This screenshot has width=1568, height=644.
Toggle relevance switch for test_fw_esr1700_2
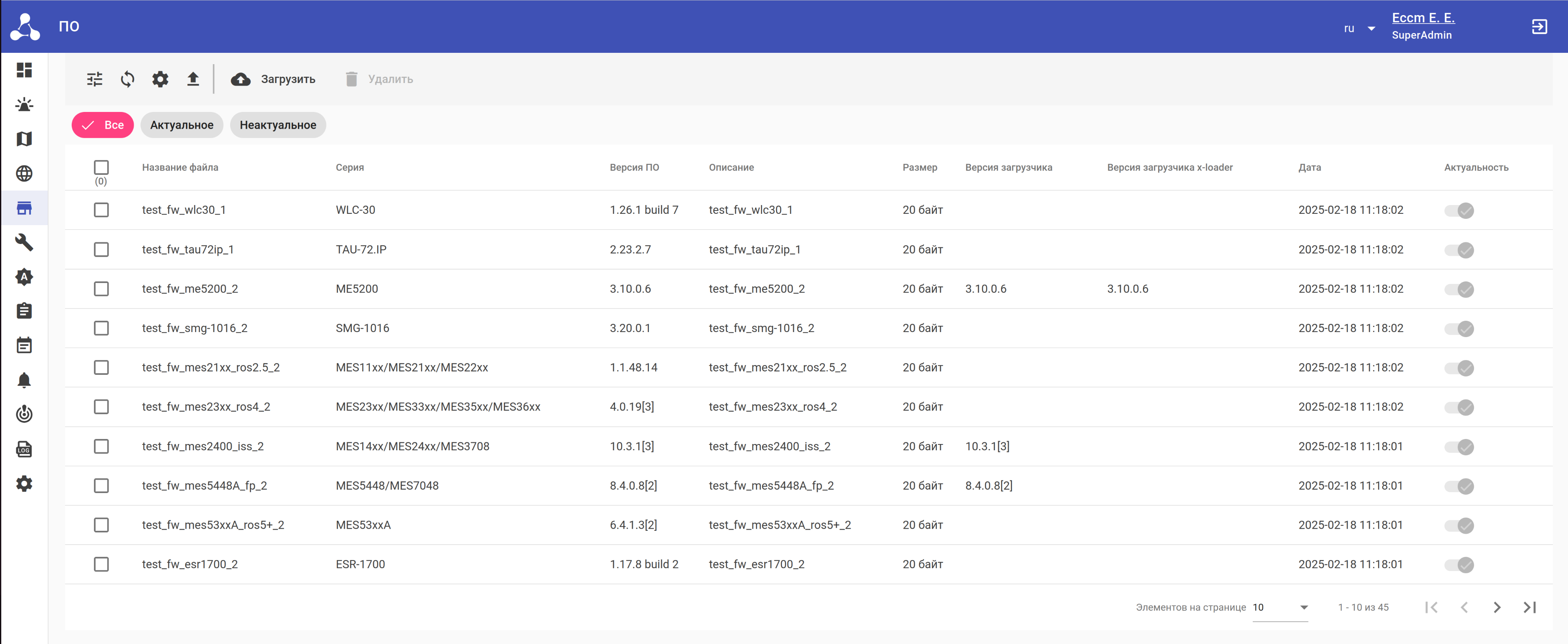tap(1459, 565)
